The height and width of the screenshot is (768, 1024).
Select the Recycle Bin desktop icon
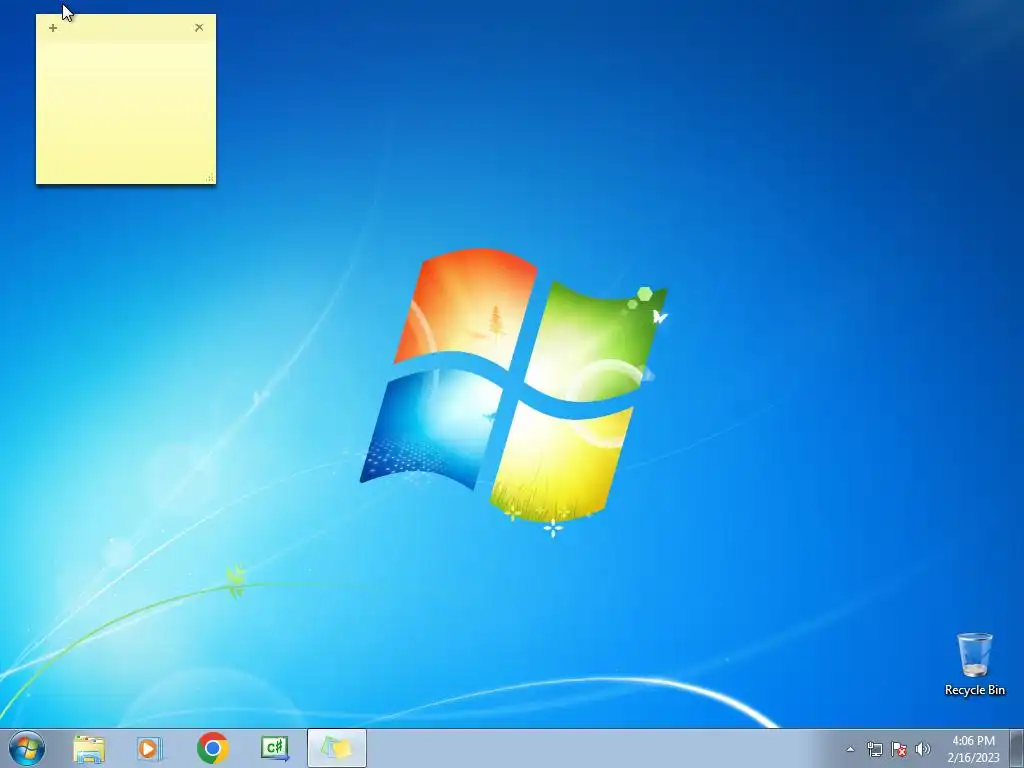974,664
